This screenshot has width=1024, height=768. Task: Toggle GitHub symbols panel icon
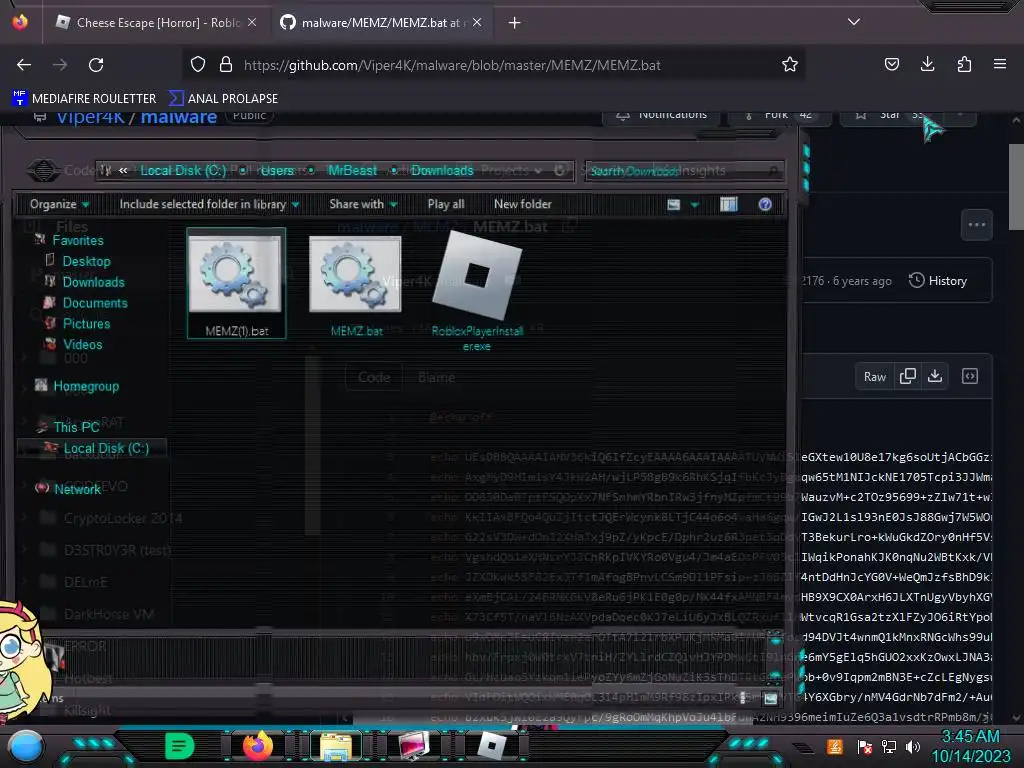pyautogui.click(x=970, y=376)
